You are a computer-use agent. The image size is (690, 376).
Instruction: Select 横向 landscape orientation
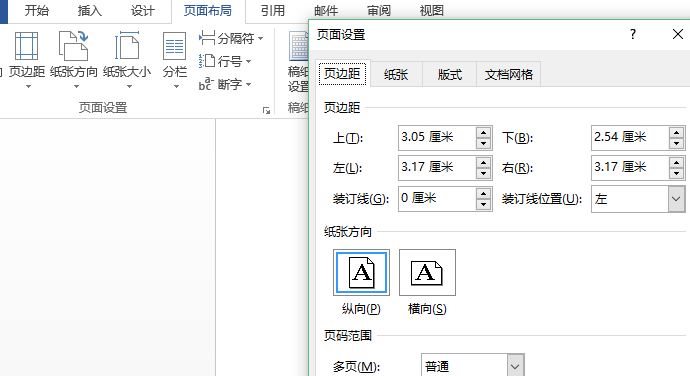pyautogui.click(x=427, y=272)
